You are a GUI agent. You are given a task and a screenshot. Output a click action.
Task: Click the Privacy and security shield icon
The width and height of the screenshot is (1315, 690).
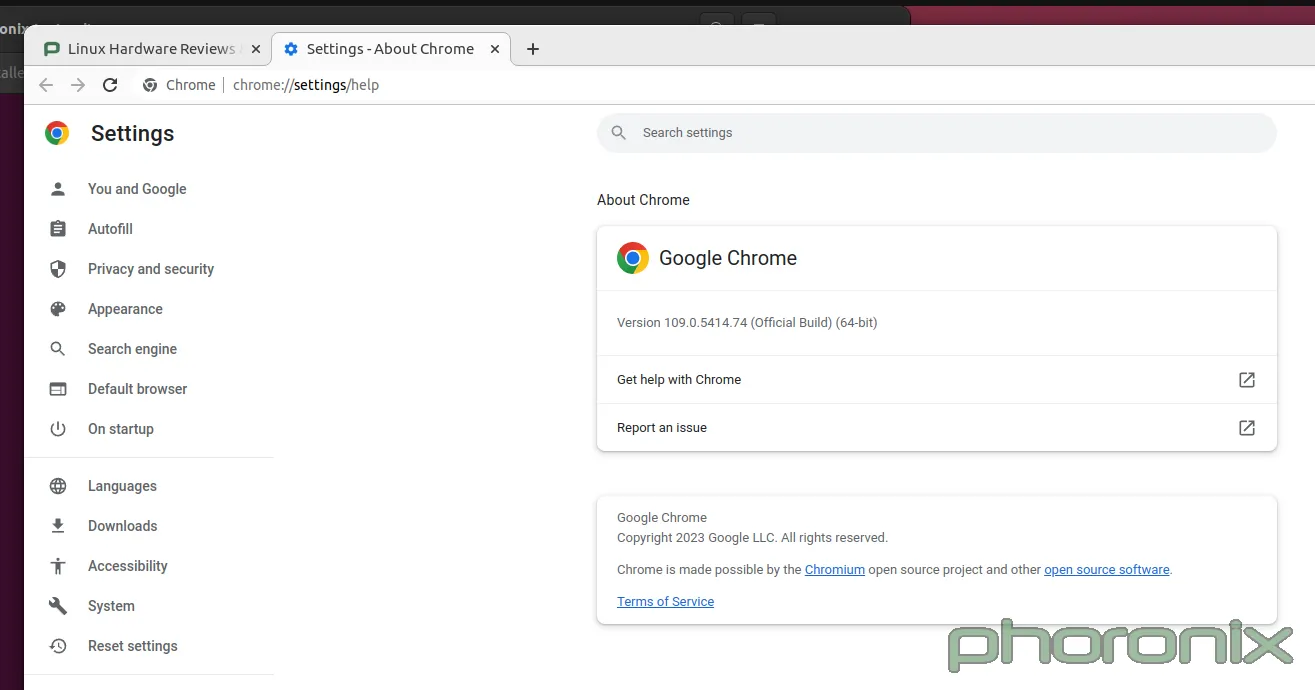point(58,269)
